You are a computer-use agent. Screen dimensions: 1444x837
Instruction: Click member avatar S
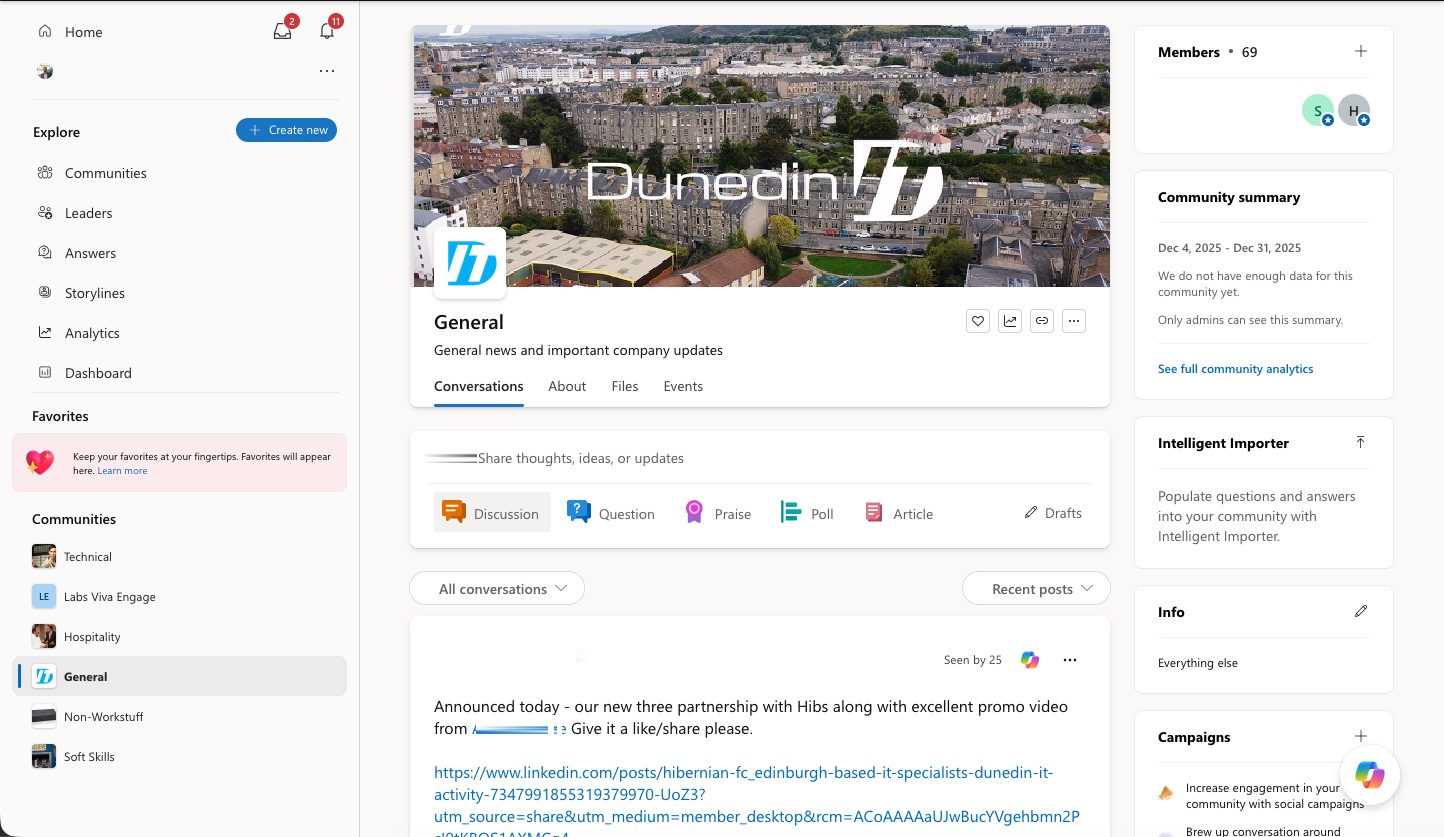(1318, 110)
